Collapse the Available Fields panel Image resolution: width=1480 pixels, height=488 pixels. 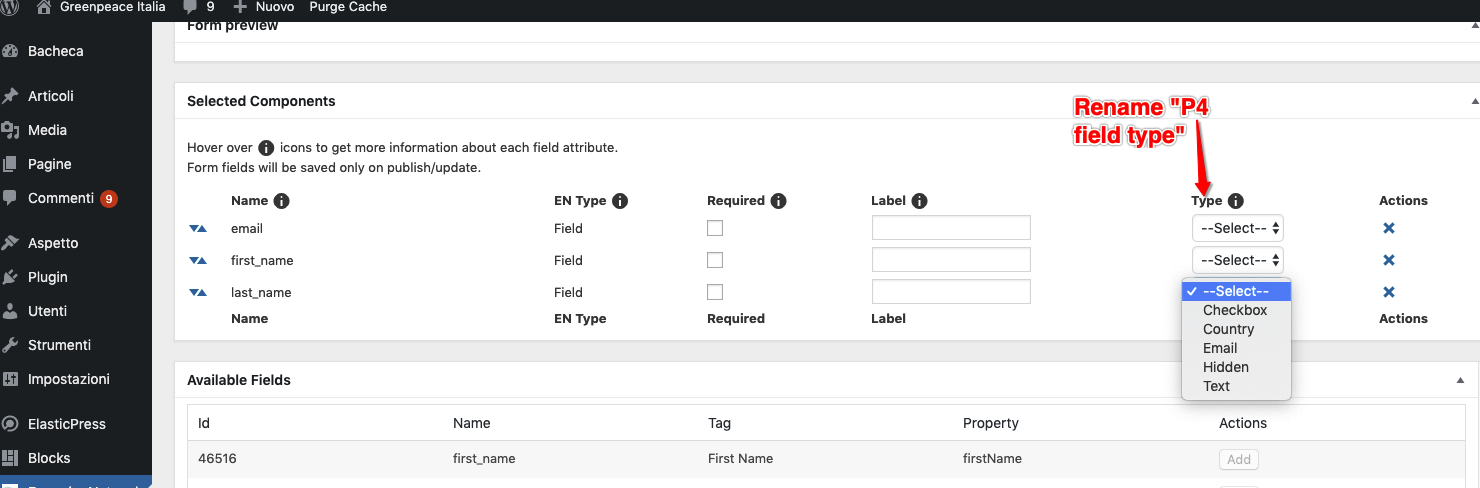coord(1460,380)
